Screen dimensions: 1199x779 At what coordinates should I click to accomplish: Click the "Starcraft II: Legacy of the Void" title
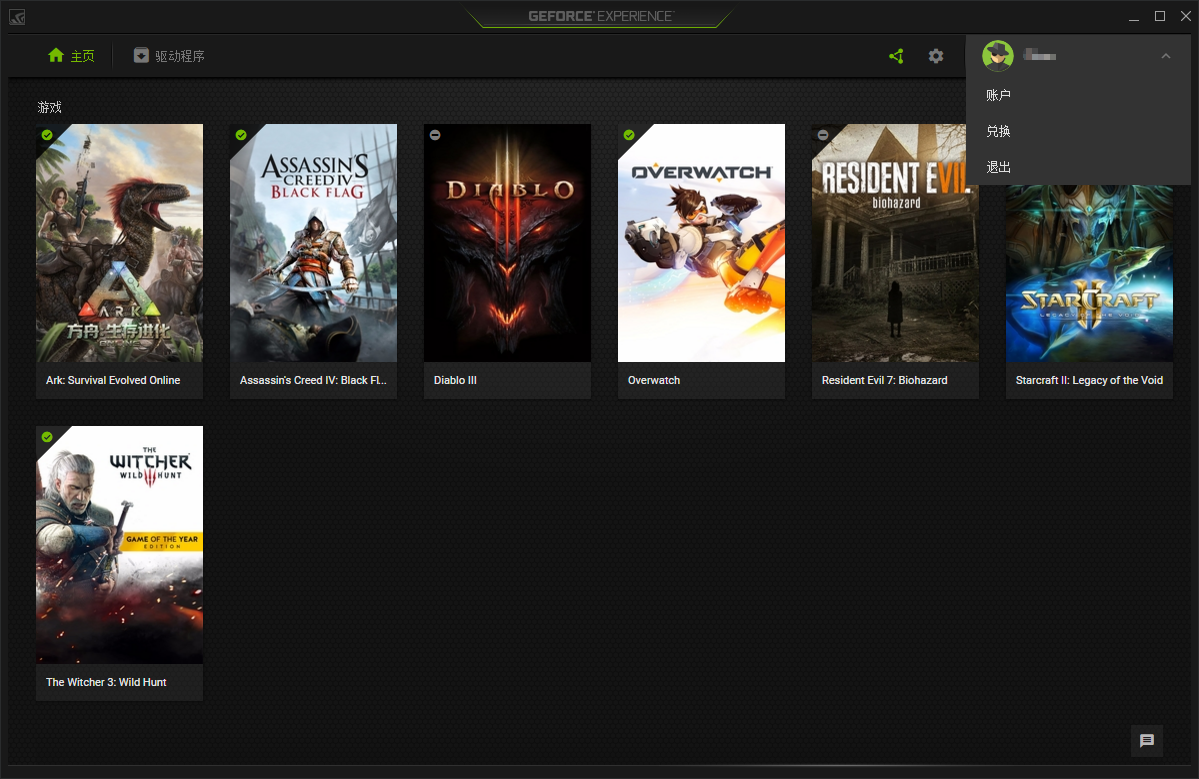1089,380
